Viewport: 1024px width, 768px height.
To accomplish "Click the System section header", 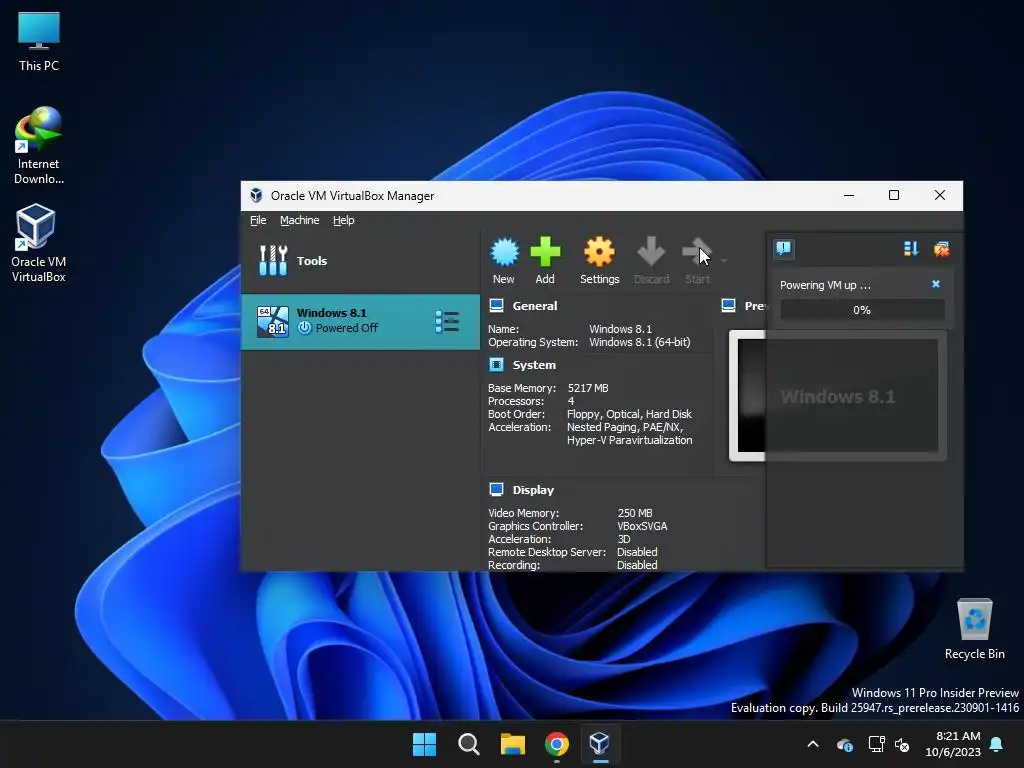I will (x=534, y=365).
